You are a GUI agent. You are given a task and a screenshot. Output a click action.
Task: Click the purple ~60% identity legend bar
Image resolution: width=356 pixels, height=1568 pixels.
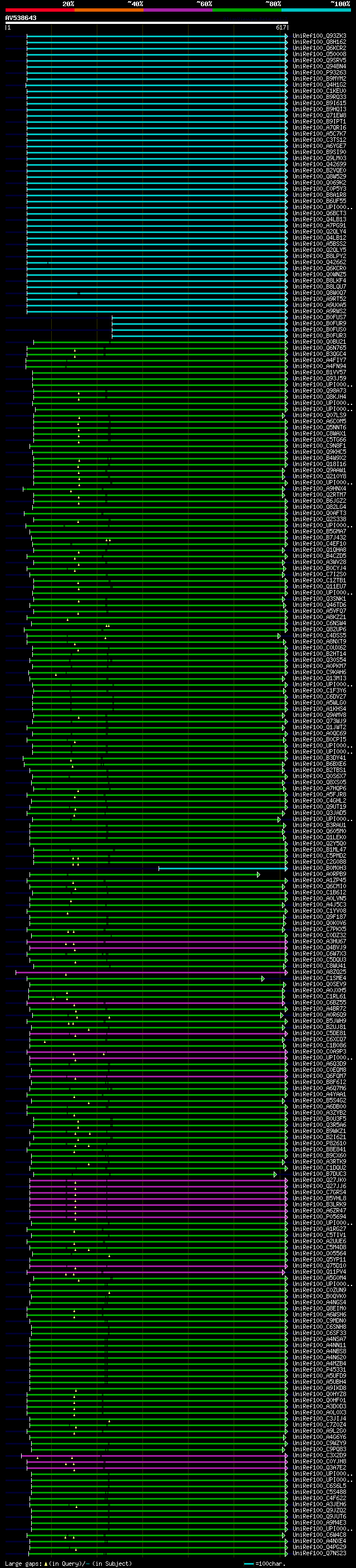coord(179,10)
